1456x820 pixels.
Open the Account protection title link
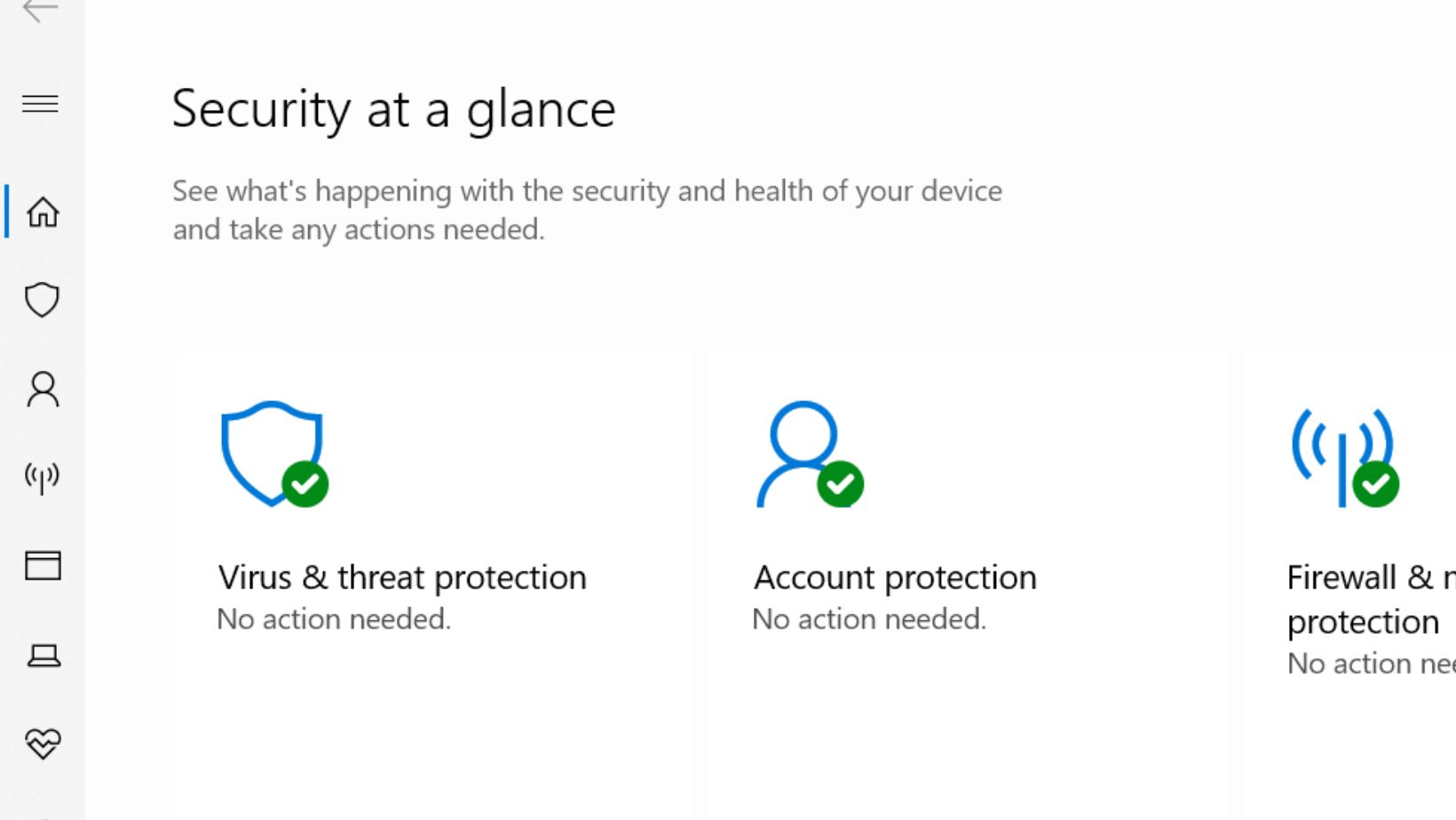895,578
